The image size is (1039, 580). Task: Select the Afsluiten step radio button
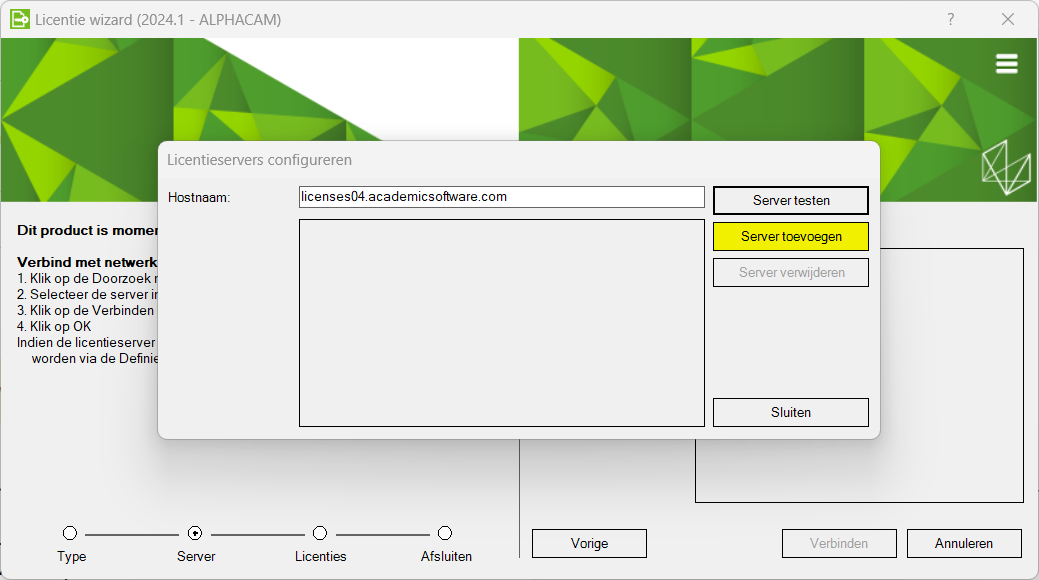tap(445, 533)
